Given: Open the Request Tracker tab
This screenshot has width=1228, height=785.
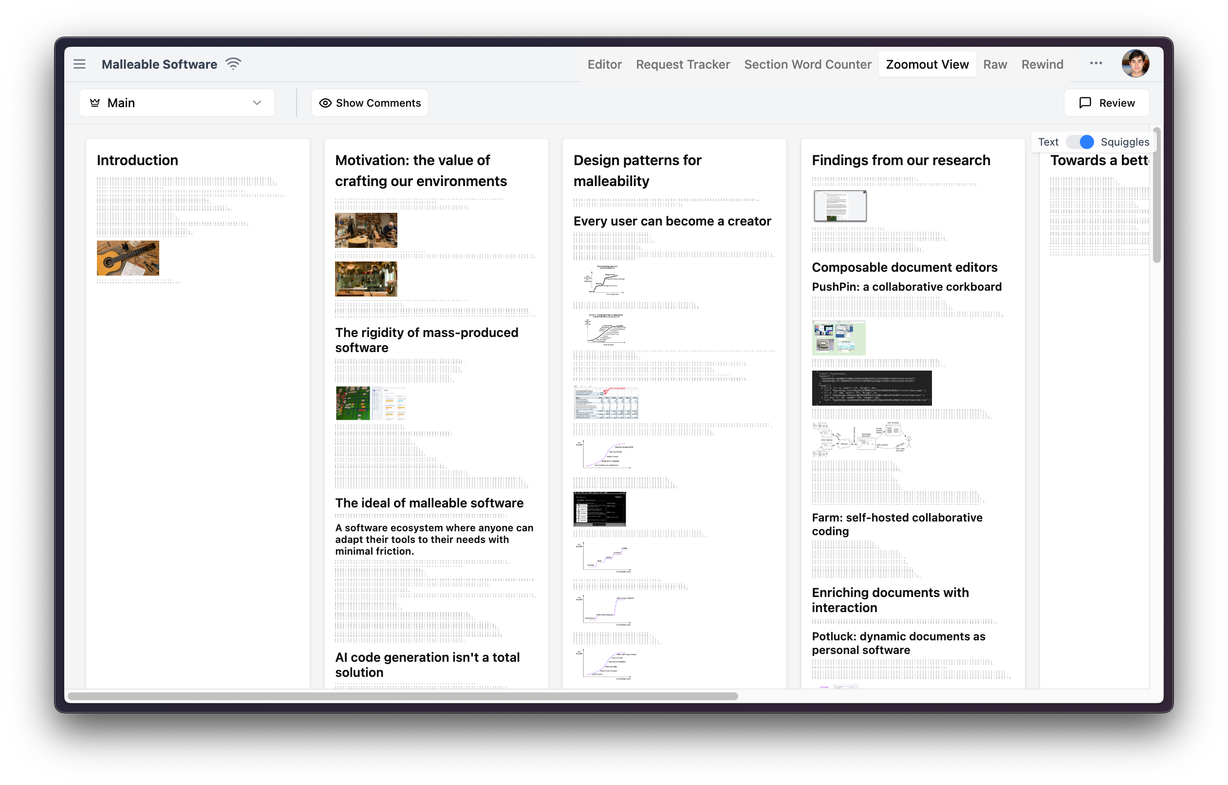Looking at the screenshot, I should [x=683, y=64].
